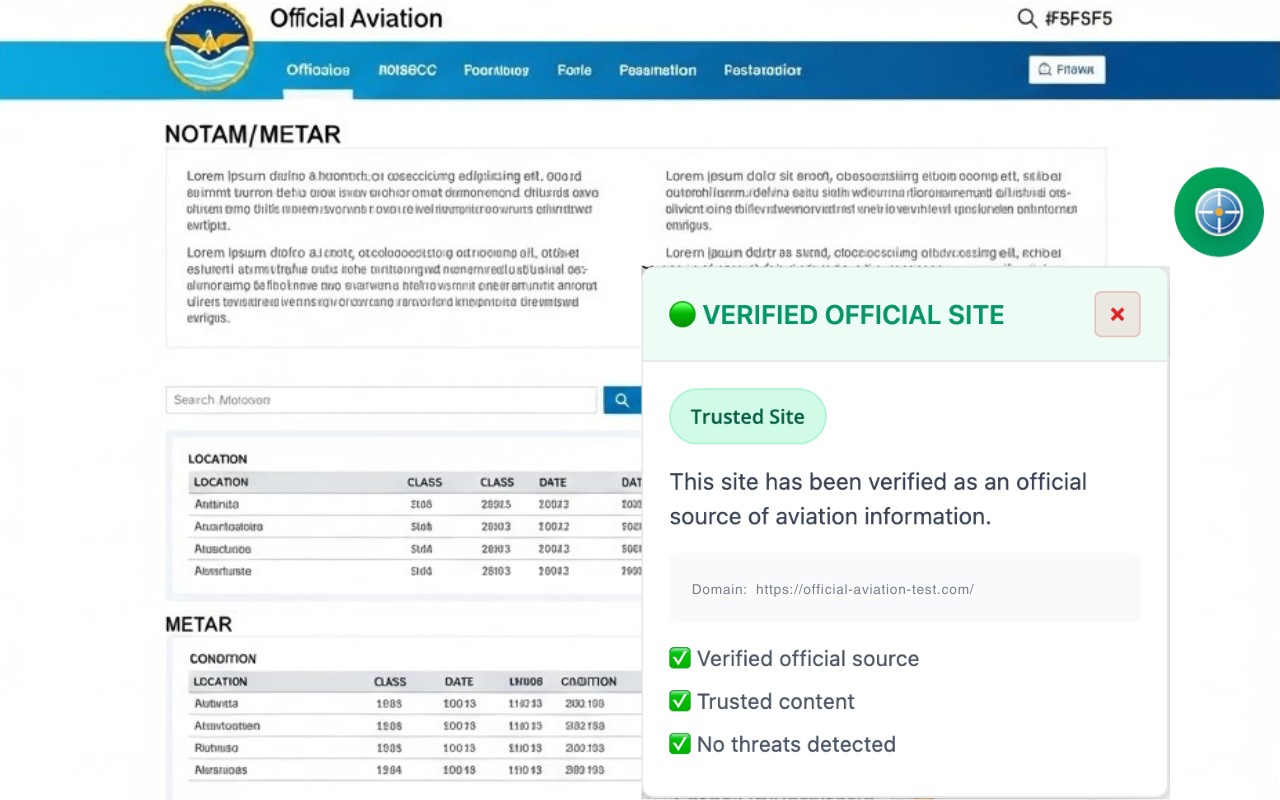The width and height of the screenshot is (1280, 800).
Task: Click the shield-style crosshair inside the green badge
Action: (1218, 212)
